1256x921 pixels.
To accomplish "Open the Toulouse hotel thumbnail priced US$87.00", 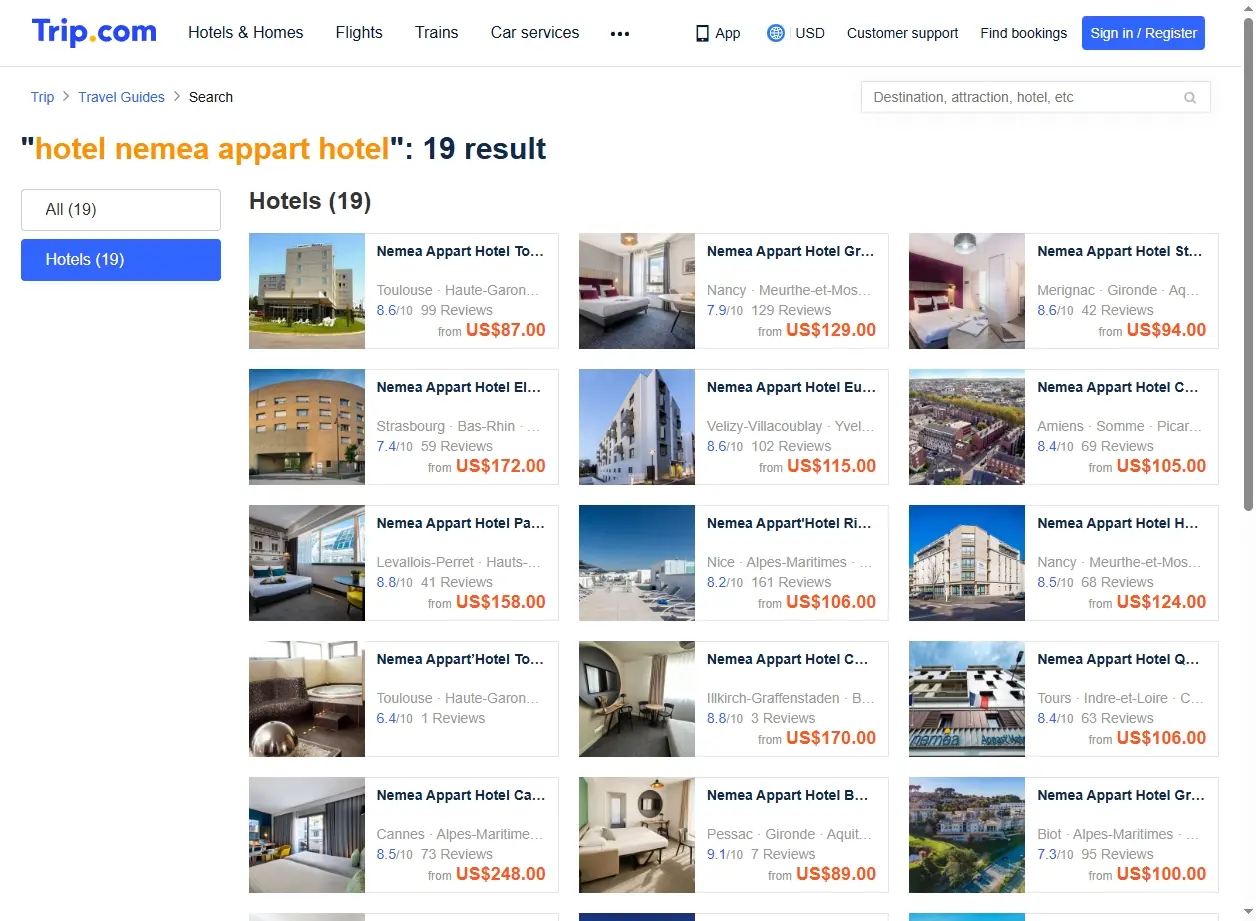I will [x=307, y=291].
